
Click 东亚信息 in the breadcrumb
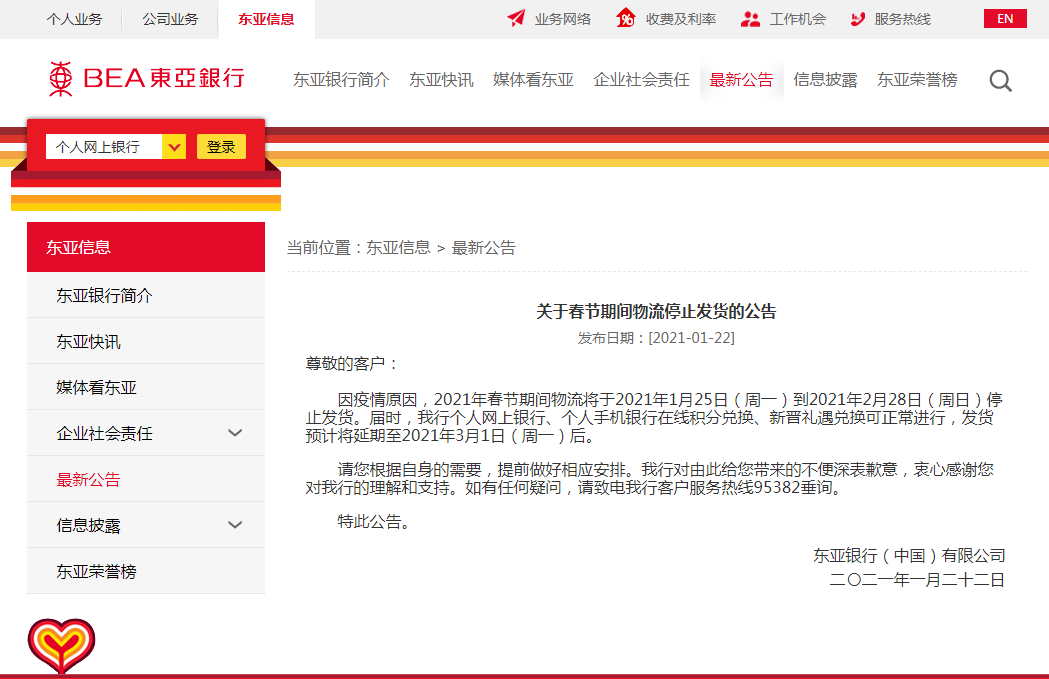(x=398, y=248)
